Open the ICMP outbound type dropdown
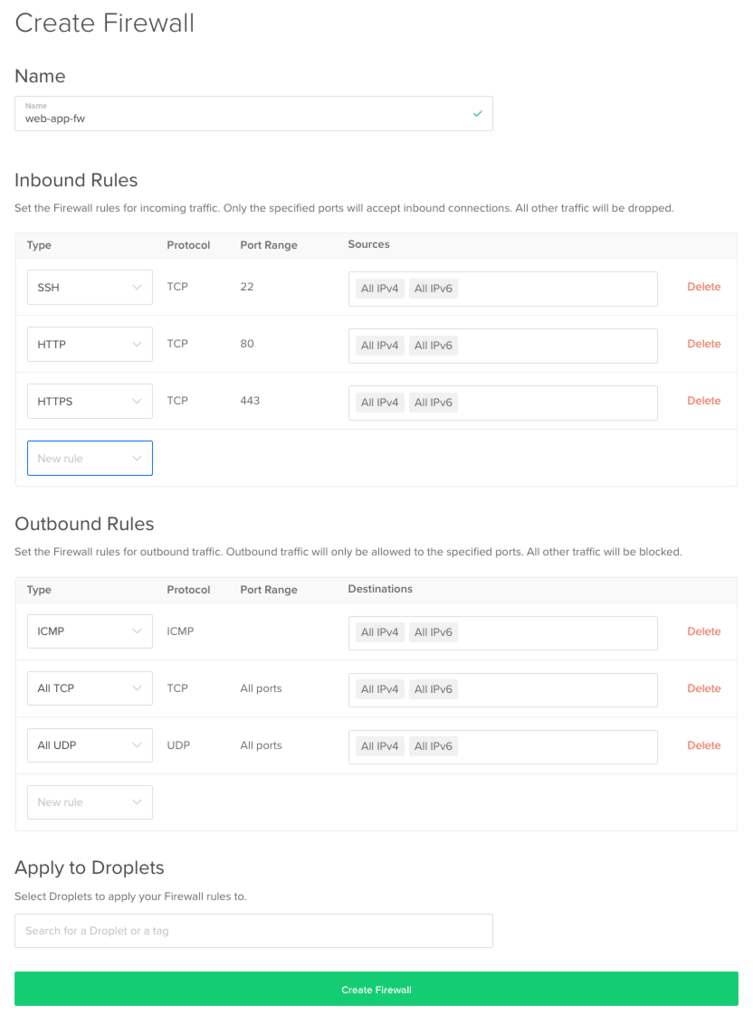The width and height of the screenshot is (753, 1024). click(x=89, y=632)
